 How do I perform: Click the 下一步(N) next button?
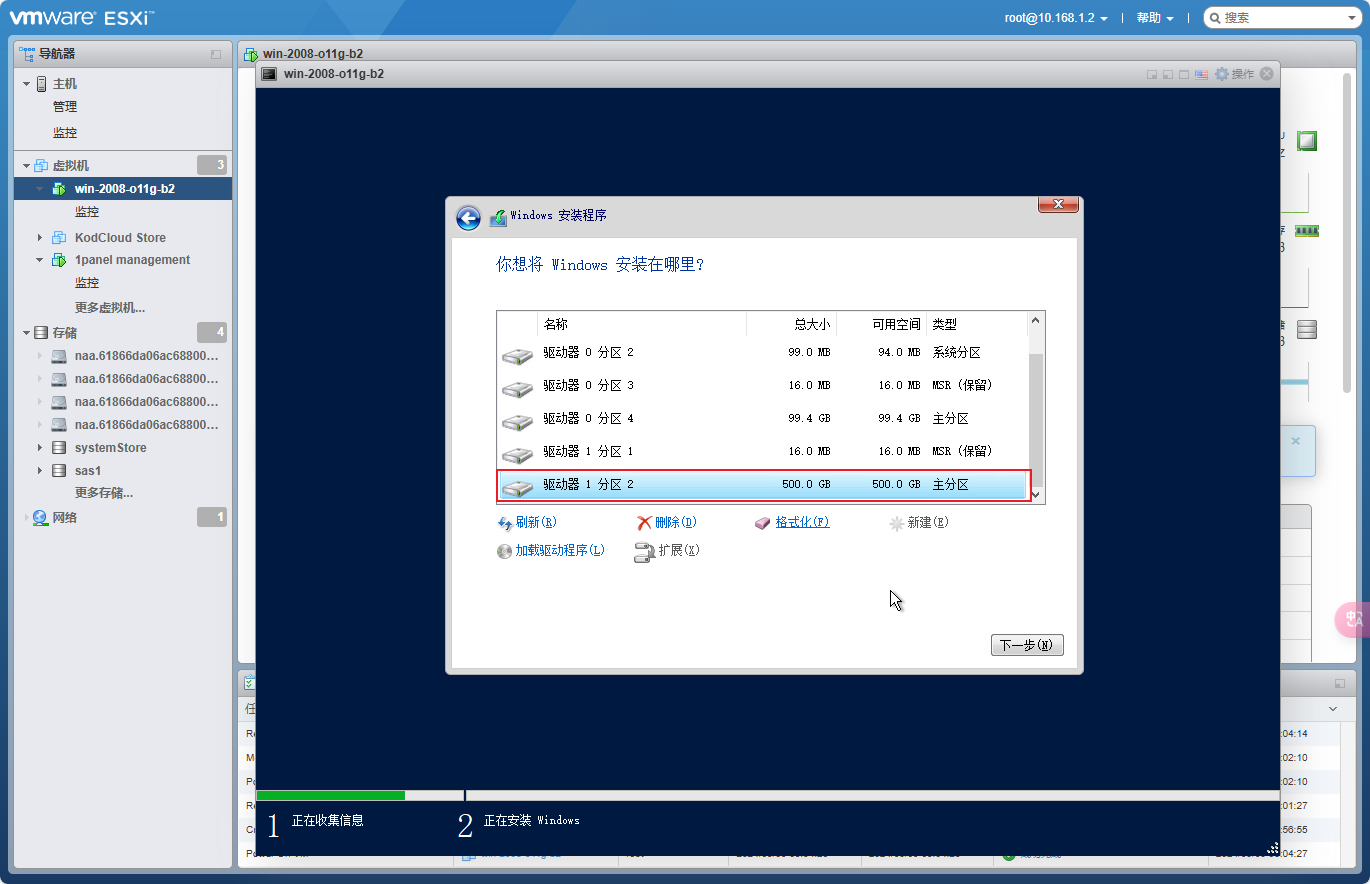click(x=1027, y=645)
